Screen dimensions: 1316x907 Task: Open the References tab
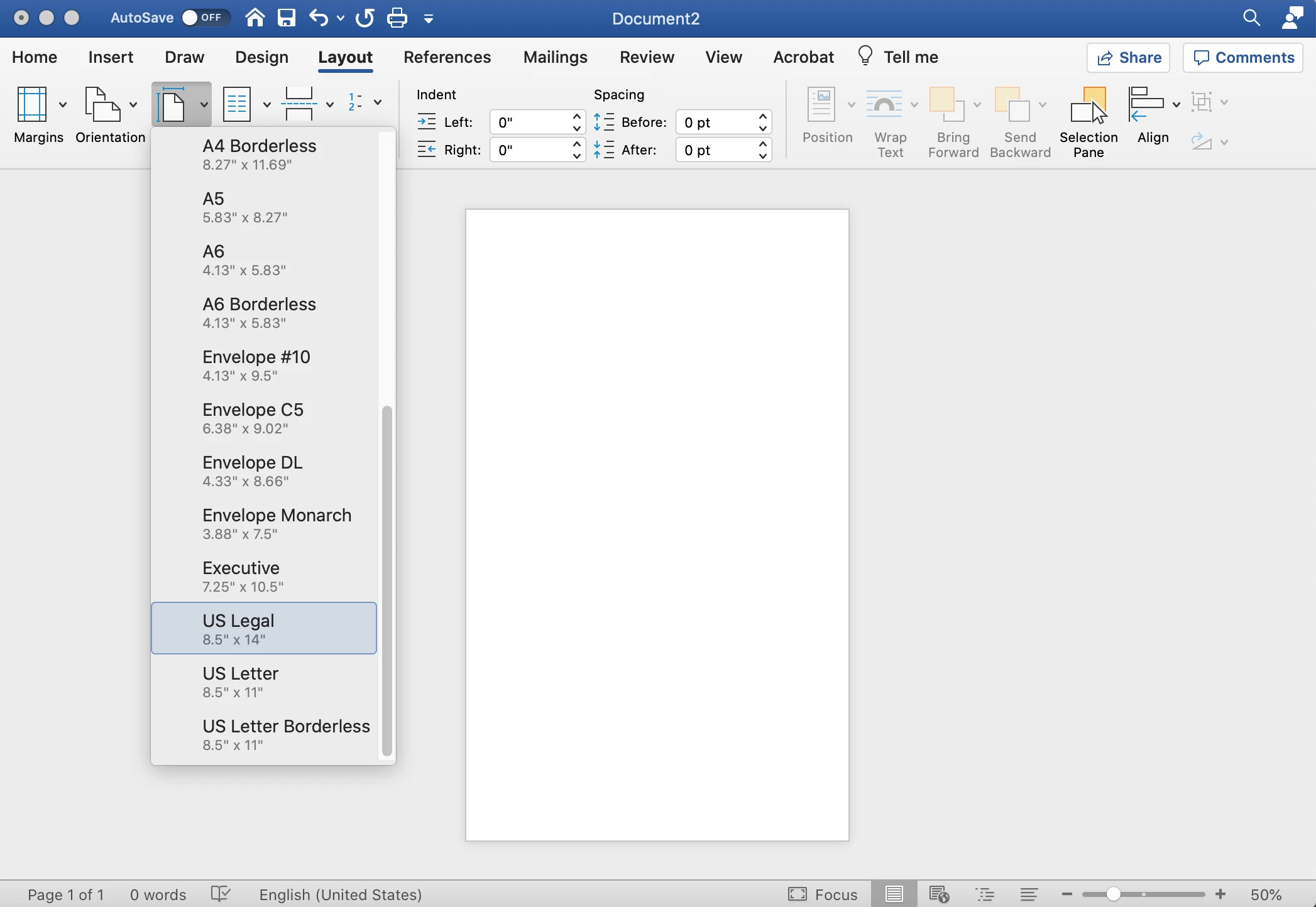click(447, 57)
